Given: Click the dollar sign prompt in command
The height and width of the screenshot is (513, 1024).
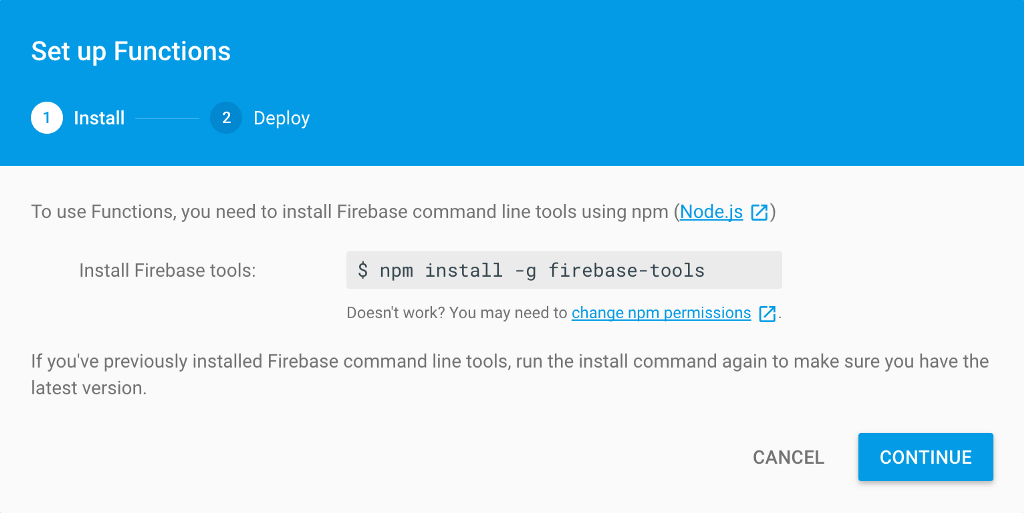Looking at the screenshot, I should click(x=363, y=270).
